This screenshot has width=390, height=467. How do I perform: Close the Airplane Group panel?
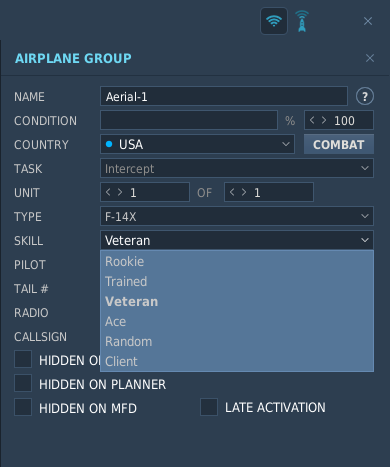370,58
